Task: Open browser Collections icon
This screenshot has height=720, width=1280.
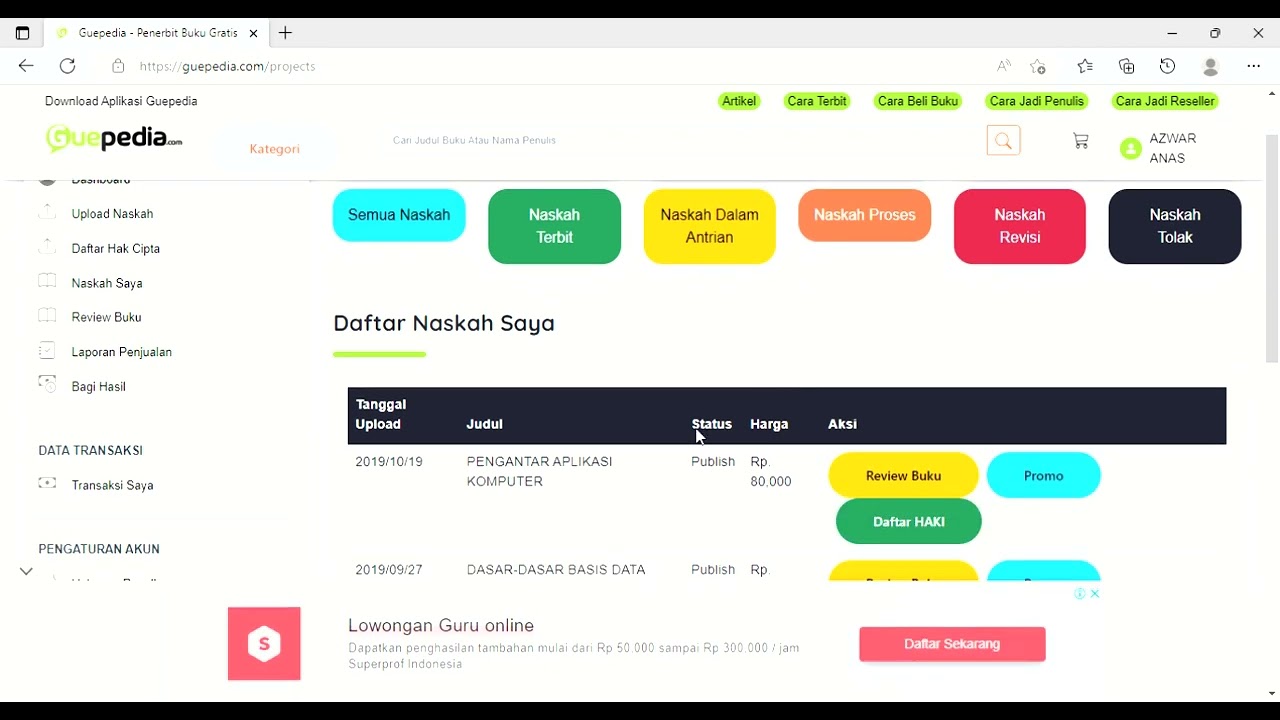Action: coord(1127,66)
